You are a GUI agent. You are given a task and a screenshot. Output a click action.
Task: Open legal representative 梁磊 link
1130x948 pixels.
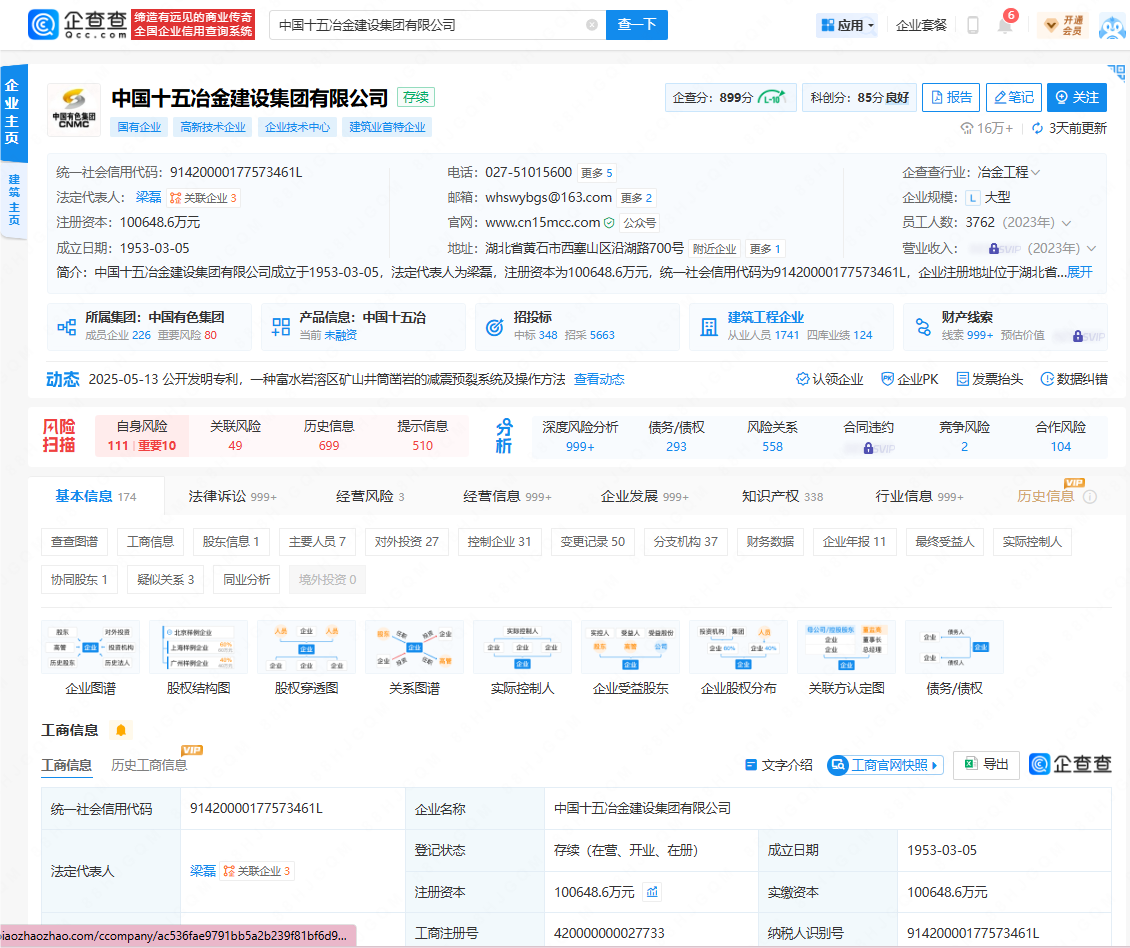point(148,198)
